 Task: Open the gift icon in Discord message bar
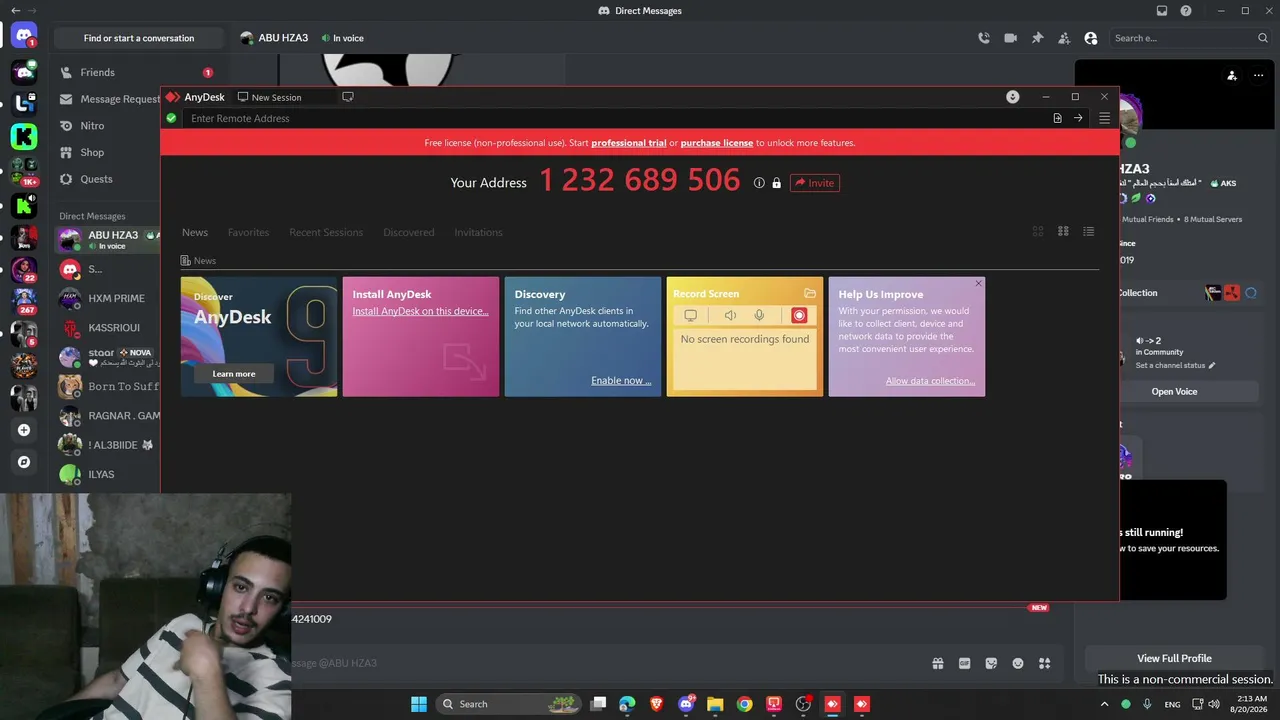click(938, 663)
